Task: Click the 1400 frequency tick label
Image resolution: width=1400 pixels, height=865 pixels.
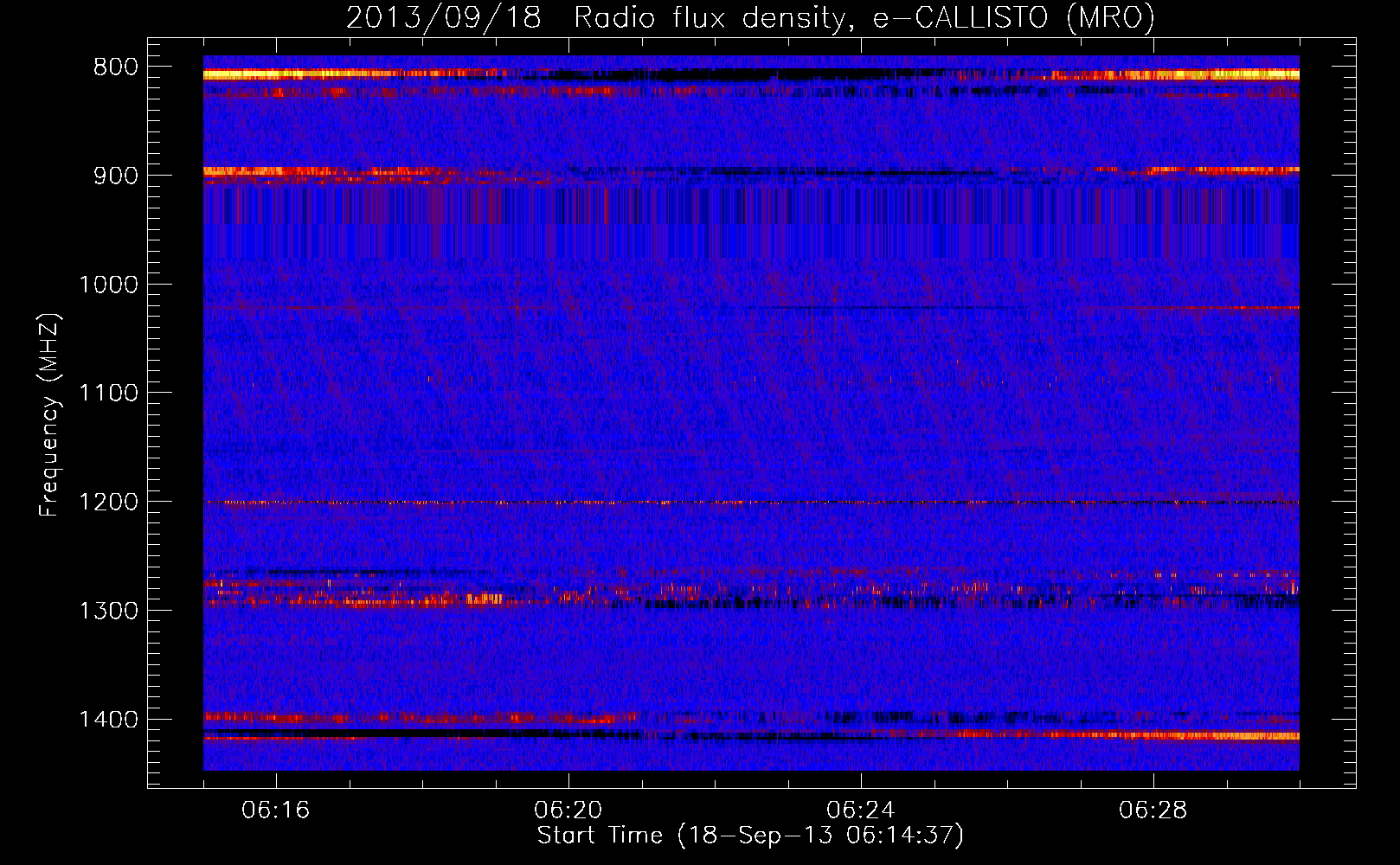Action: [x=108, y=720]
